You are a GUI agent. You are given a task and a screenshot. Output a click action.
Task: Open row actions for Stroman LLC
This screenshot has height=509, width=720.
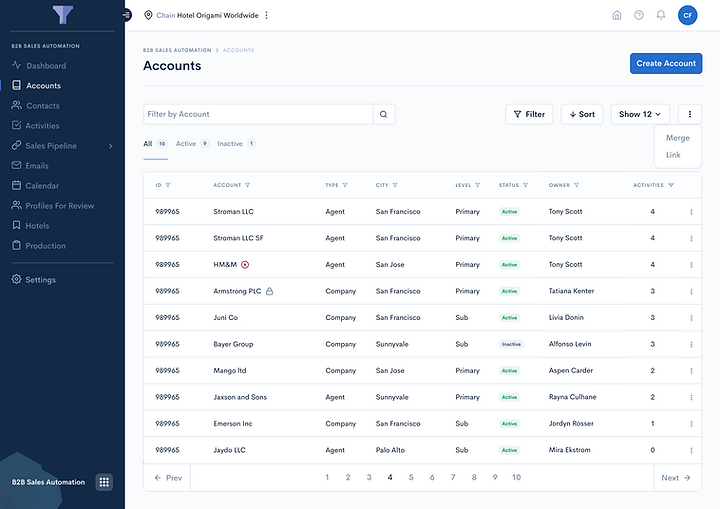click(691, 212)
